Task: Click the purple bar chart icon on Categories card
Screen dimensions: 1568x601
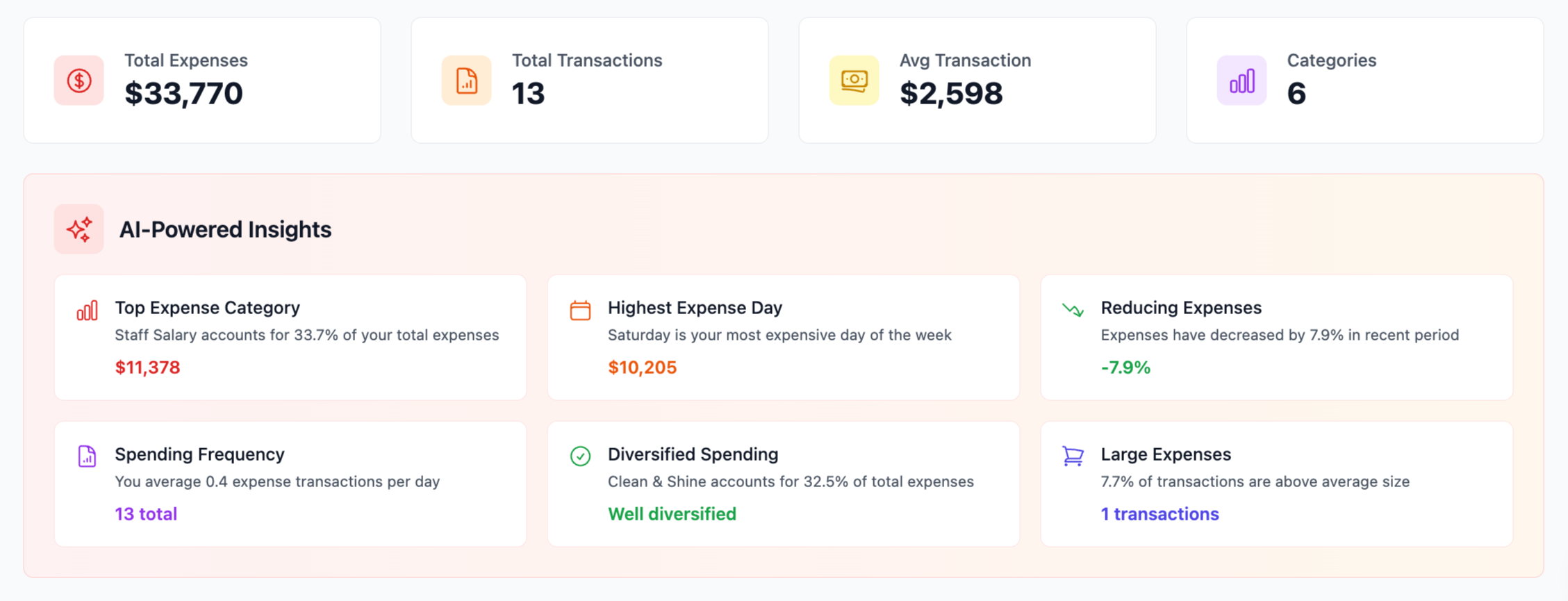Action: [x=1241, y=80]
